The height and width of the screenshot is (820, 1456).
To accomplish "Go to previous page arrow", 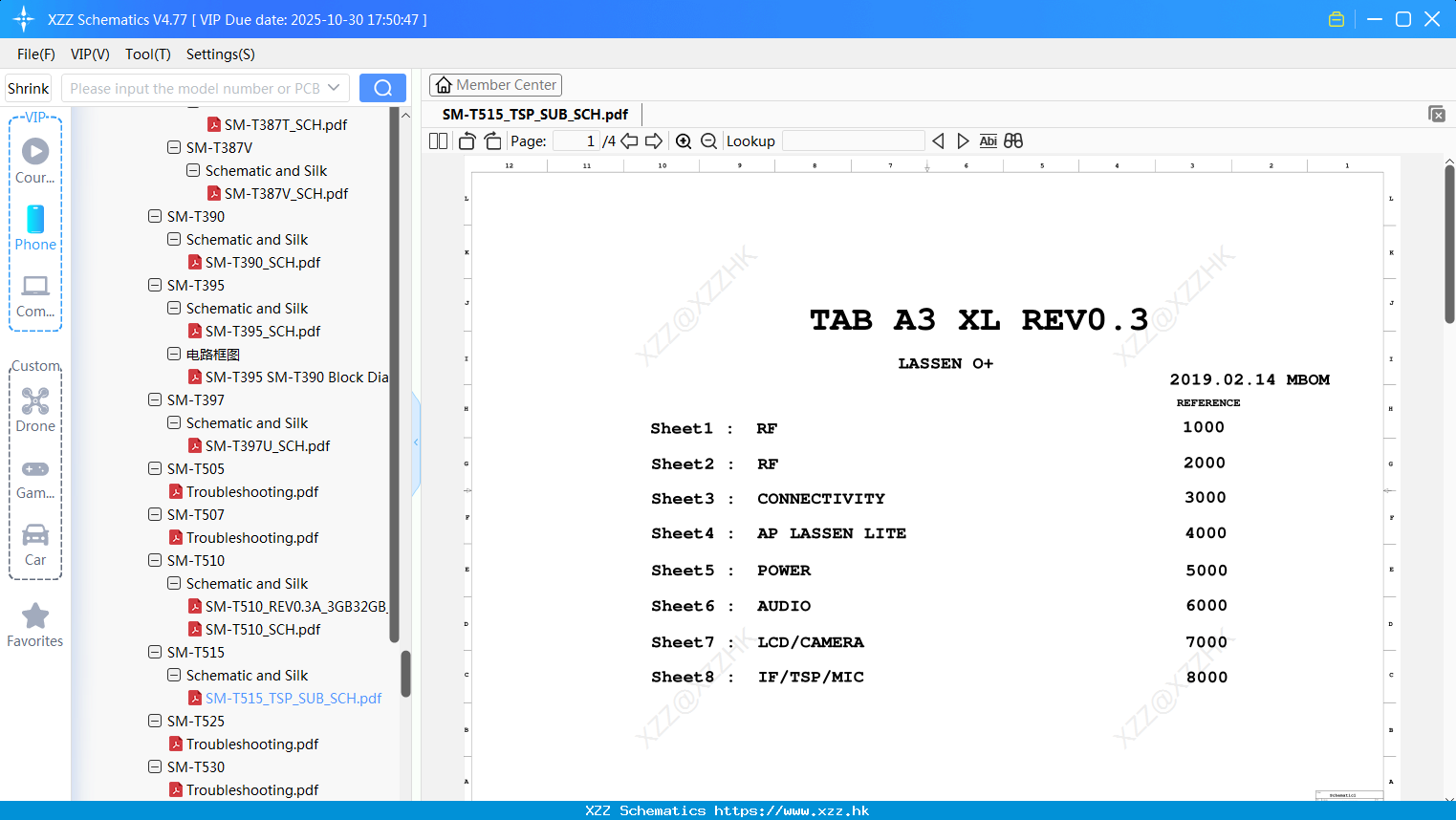I will (629, 141).
